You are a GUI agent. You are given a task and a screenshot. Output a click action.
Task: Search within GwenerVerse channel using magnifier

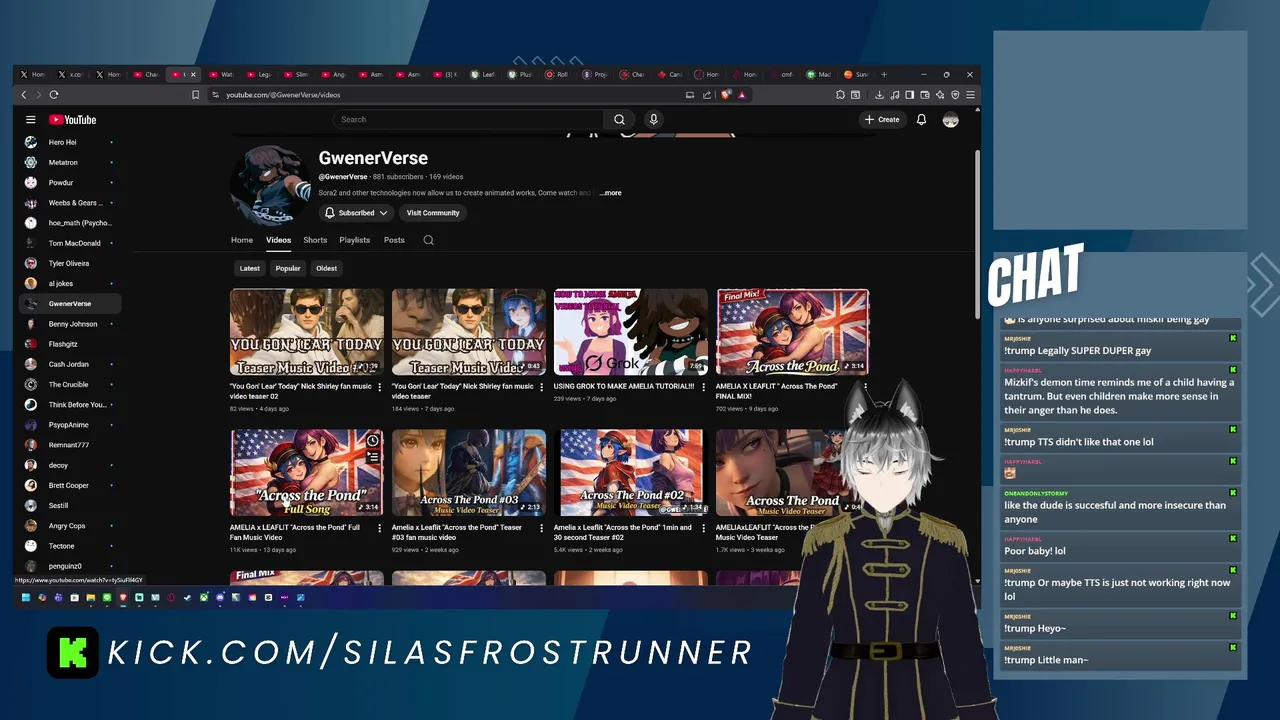[x=428, y=240]
